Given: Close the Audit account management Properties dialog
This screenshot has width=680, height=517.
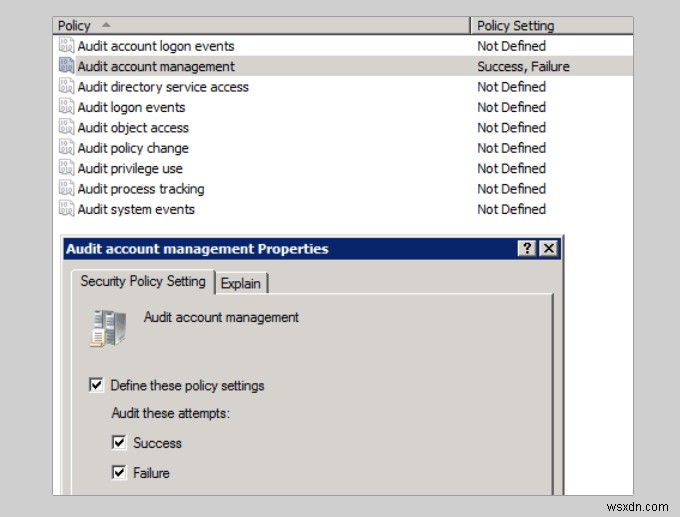Looking at the screenshot, I should 549,249.
